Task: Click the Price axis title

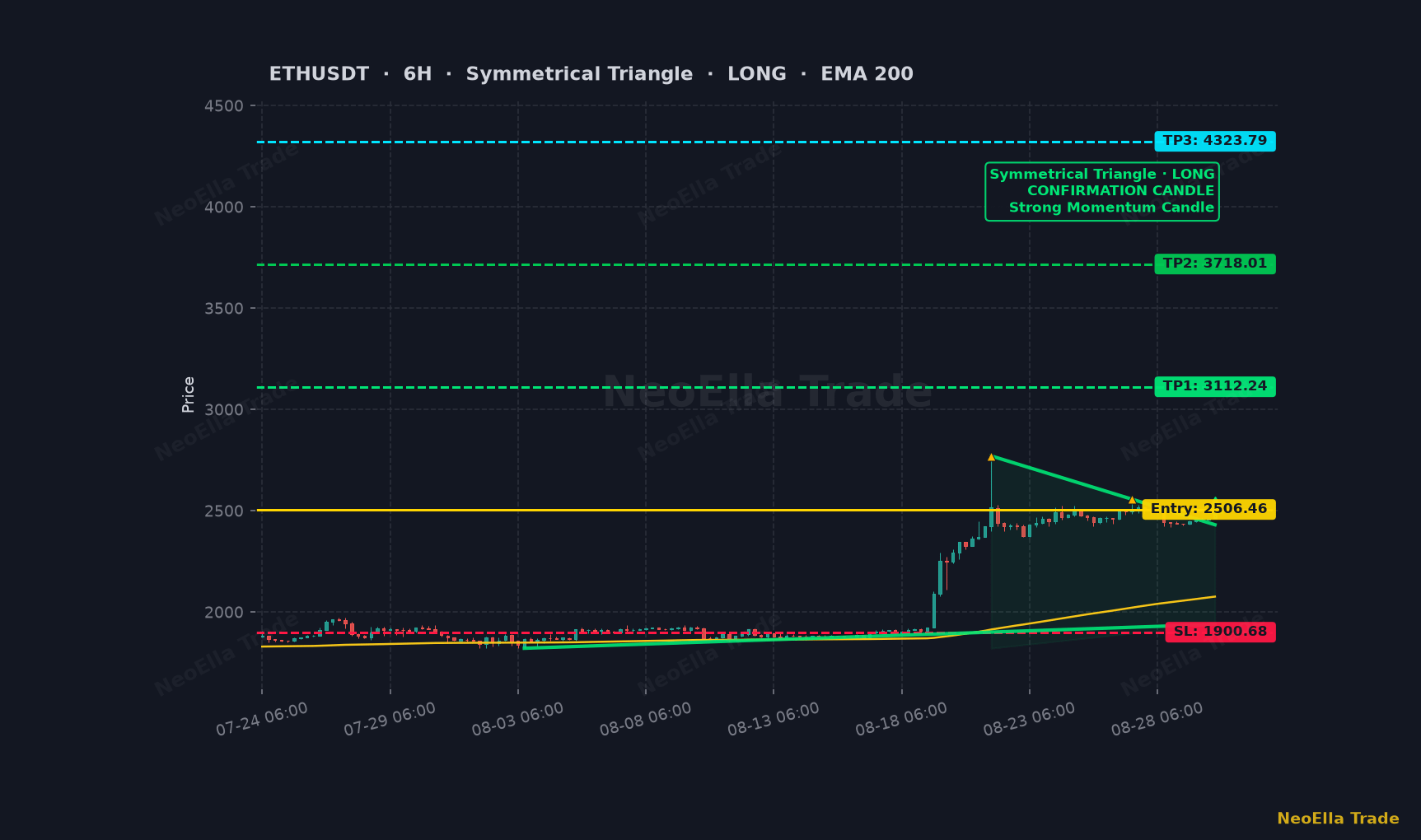Action: pos(189,394)
